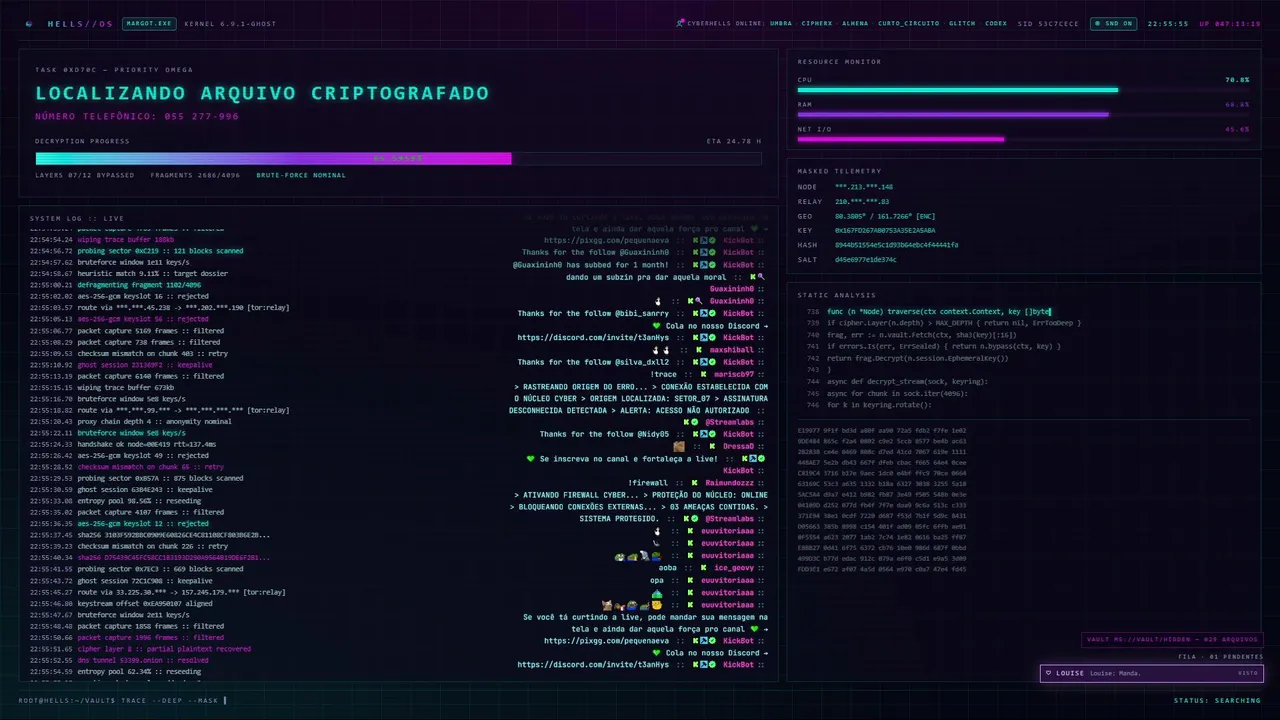This screenshot has height=720, width=1280.
Task: Click code line 738 in Static Analysis
Action: coord(938,312)
